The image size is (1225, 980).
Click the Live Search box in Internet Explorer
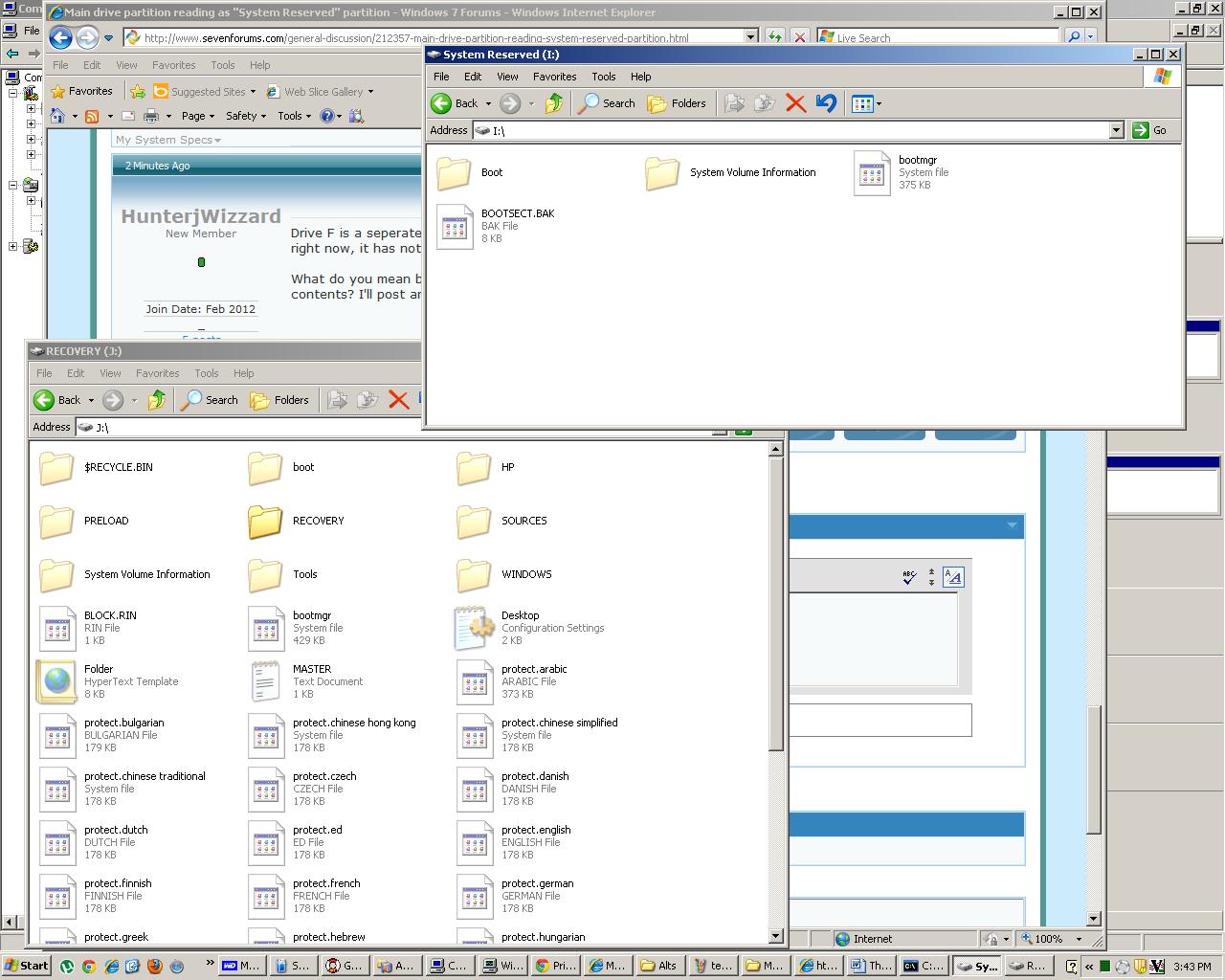pos(938,38)
